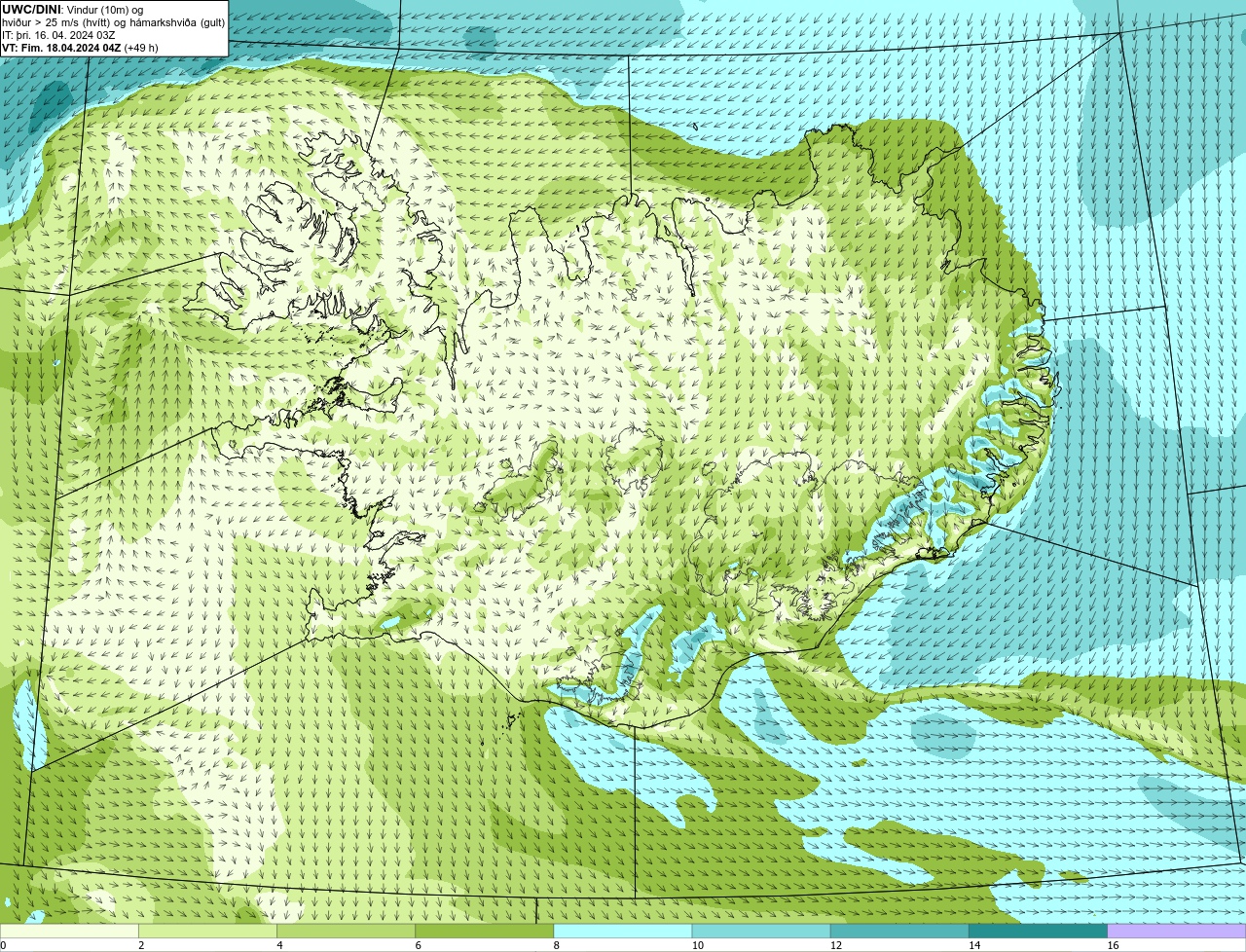Screen dimensions: 1246x952
Task: Click the dark teal 14–16 m/s legend swatch
Action: point(1038,931)
